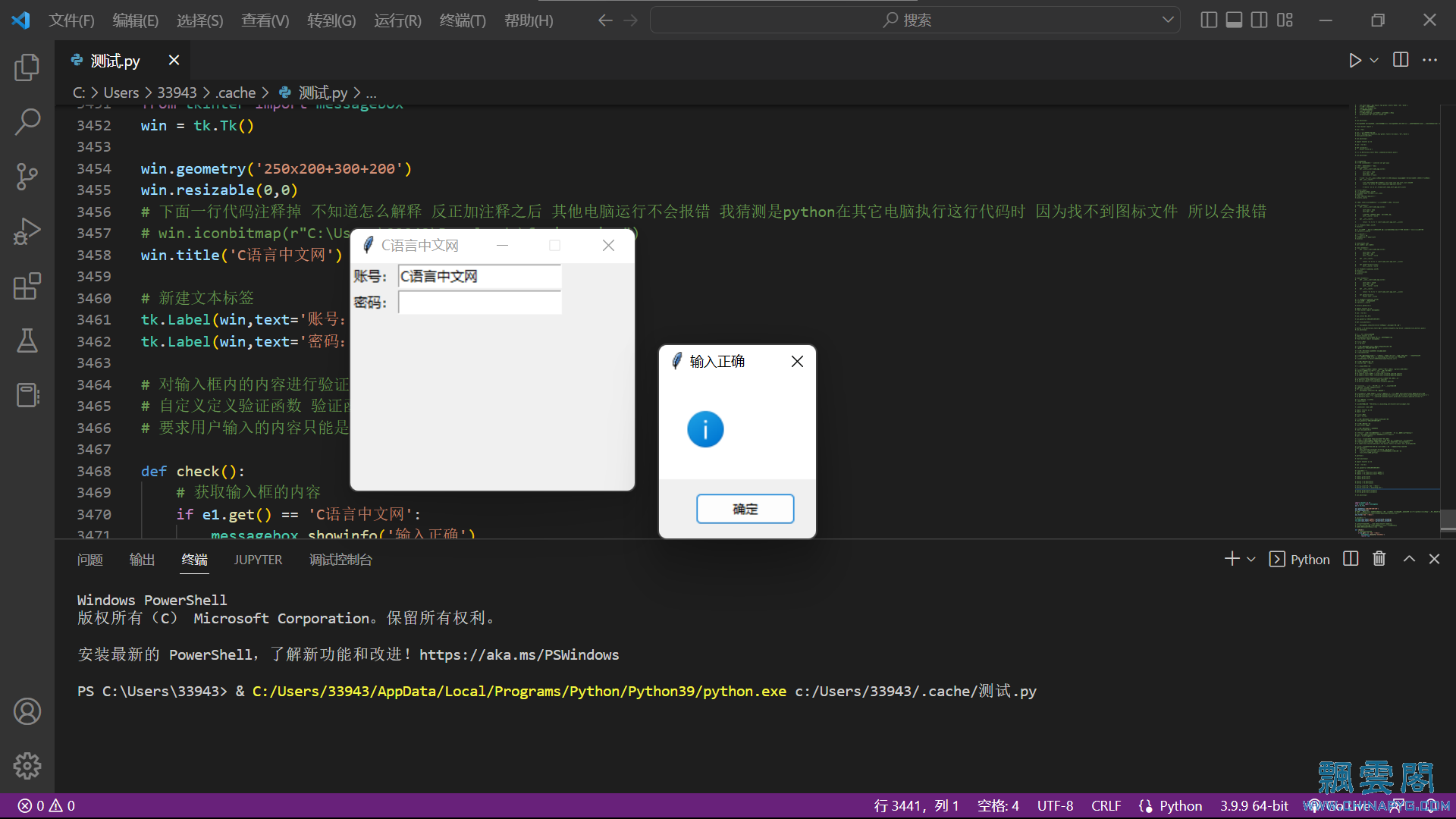The image size is (1456, 819).
Task: Open Run and Debug view
Action: pyautogui.click(x=27, y=231)
